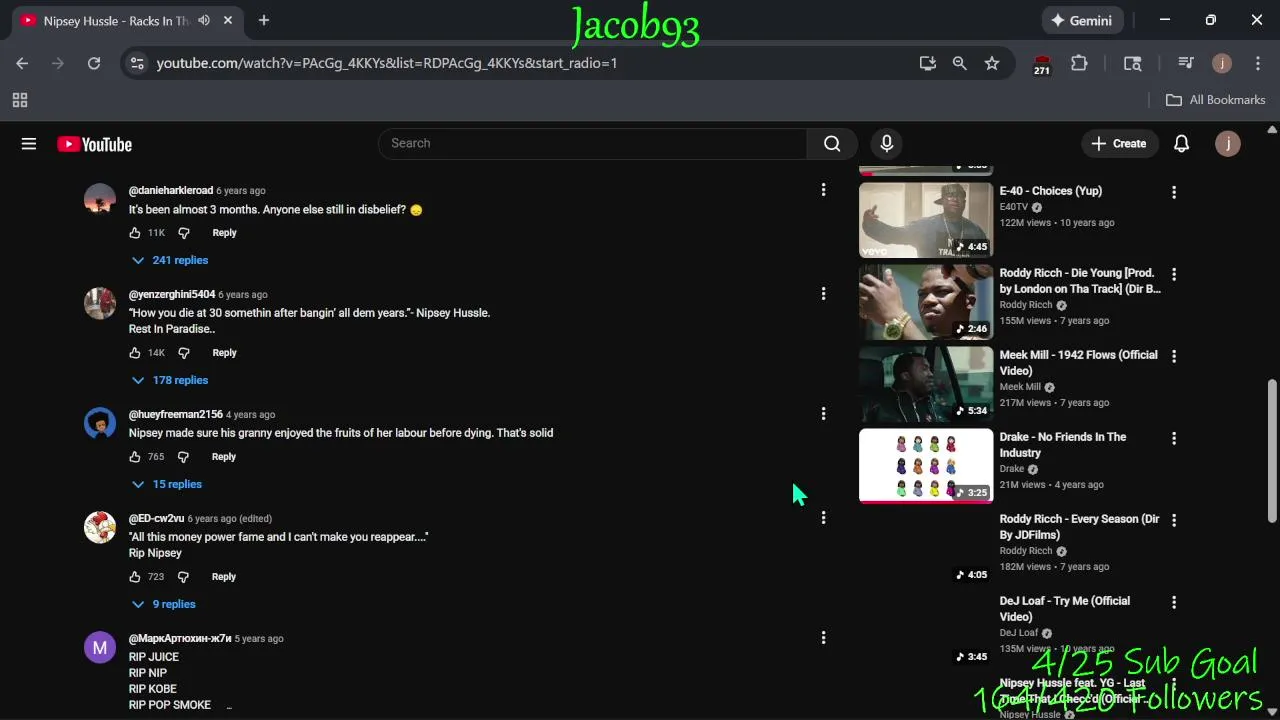Go to the YouTube home logo
This screenshot has height=720, width=1280.
95,144
